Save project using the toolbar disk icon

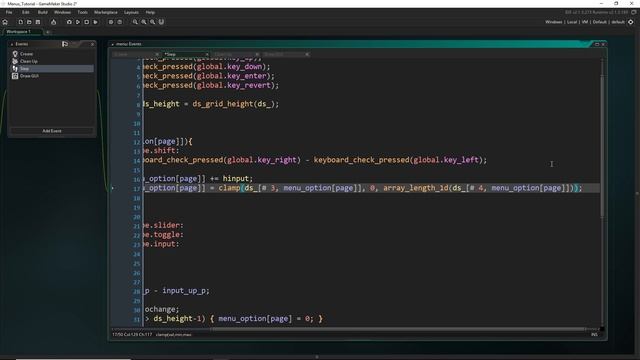pos(38,22)
